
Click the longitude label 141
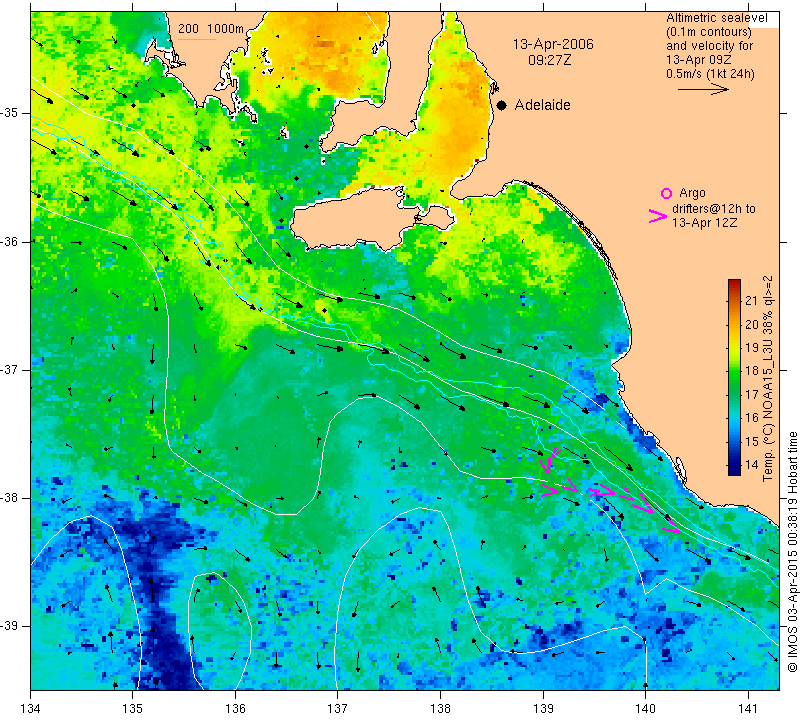[x=748, y=709]
